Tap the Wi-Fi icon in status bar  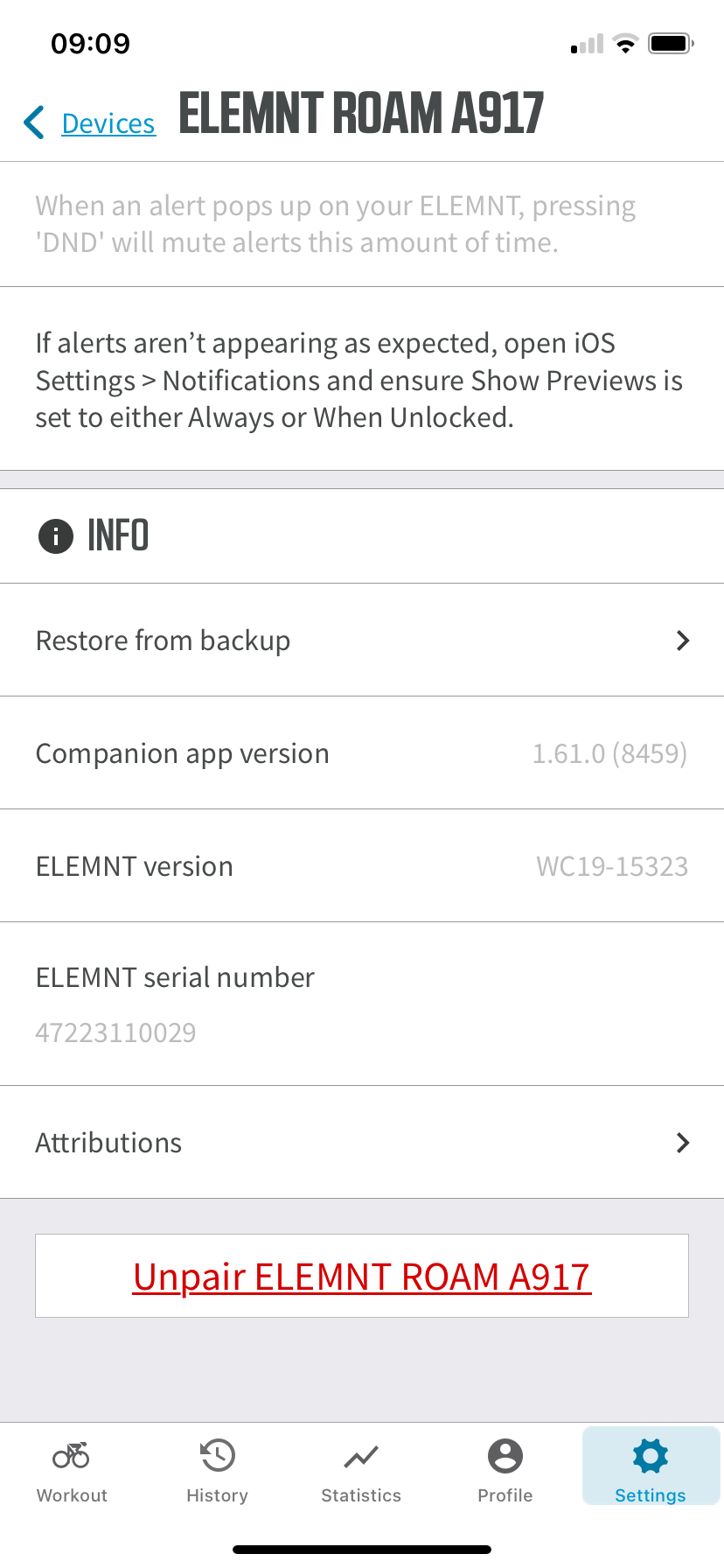click(625, 44)
